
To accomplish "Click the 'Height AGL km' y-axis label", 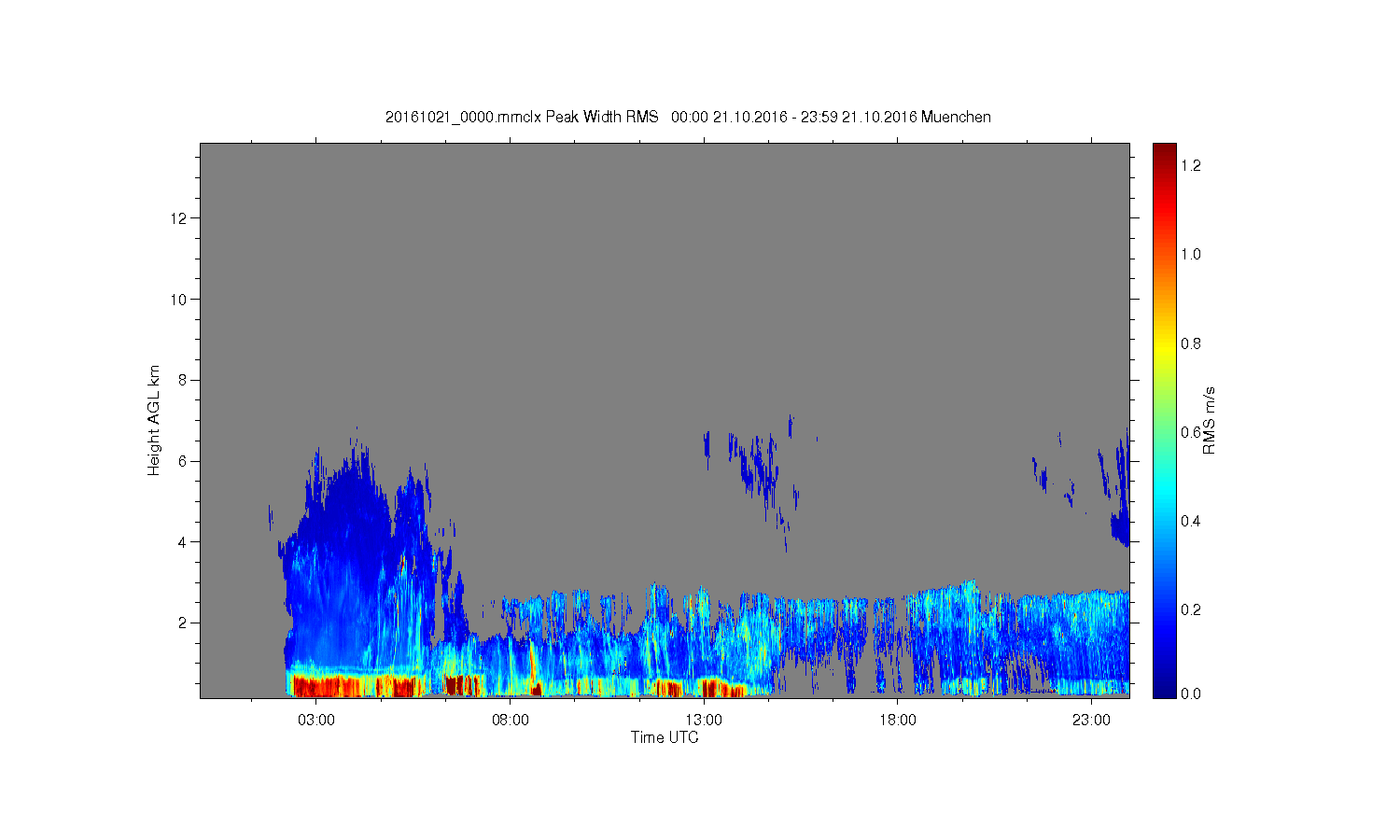I will 154,420.
